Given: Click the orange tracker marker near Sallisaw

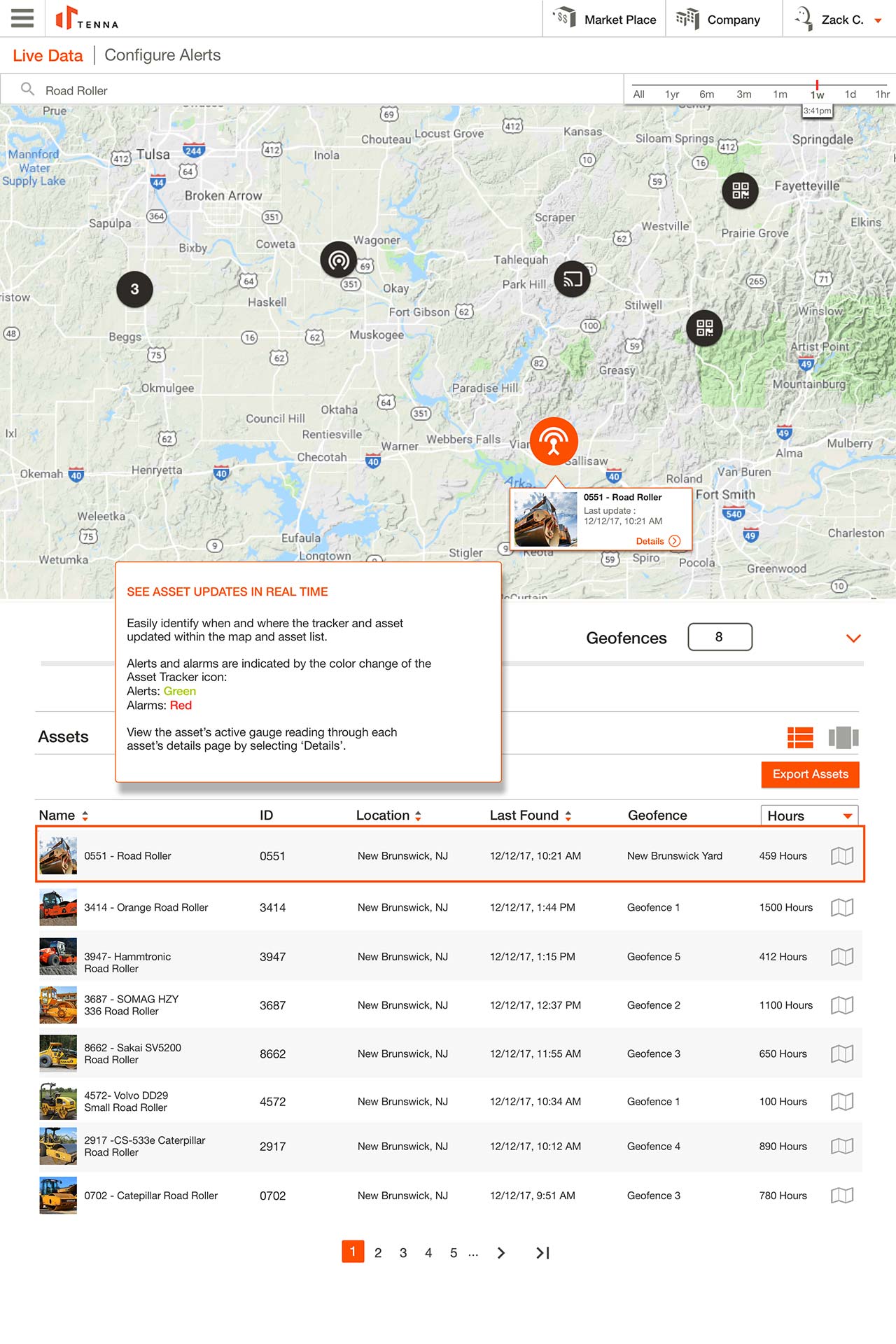Looking at the screenshot, I should tap(553, 441).
